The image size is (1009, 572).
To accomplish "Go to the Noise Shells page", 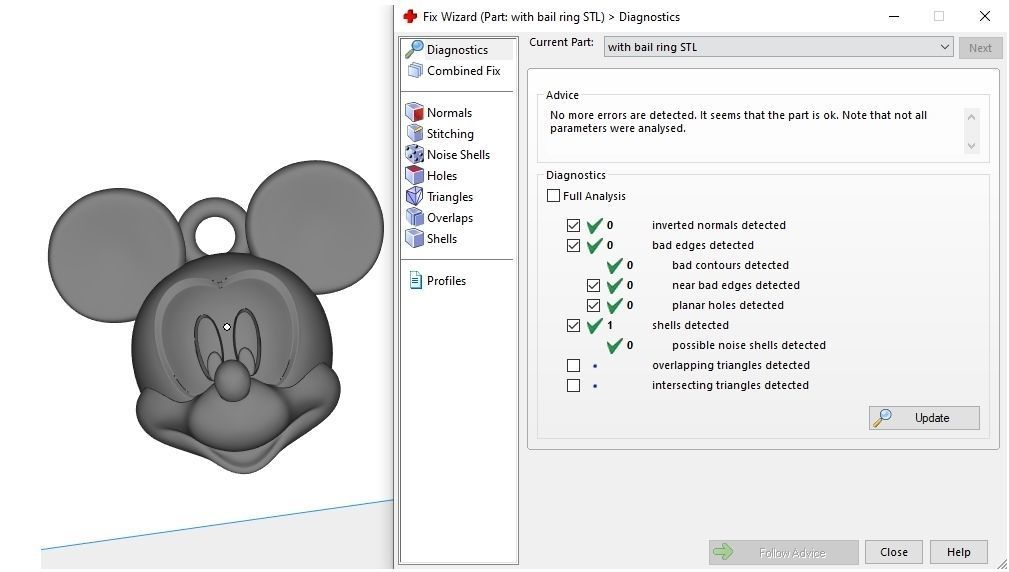I will click(458, 154).
